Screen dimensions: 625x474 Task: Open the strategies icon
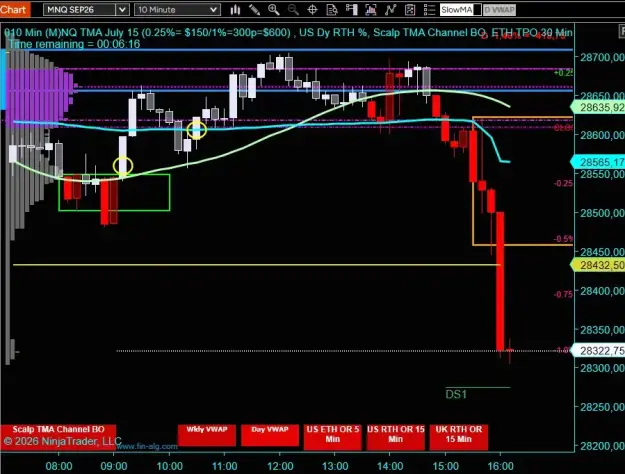(390, 10)
